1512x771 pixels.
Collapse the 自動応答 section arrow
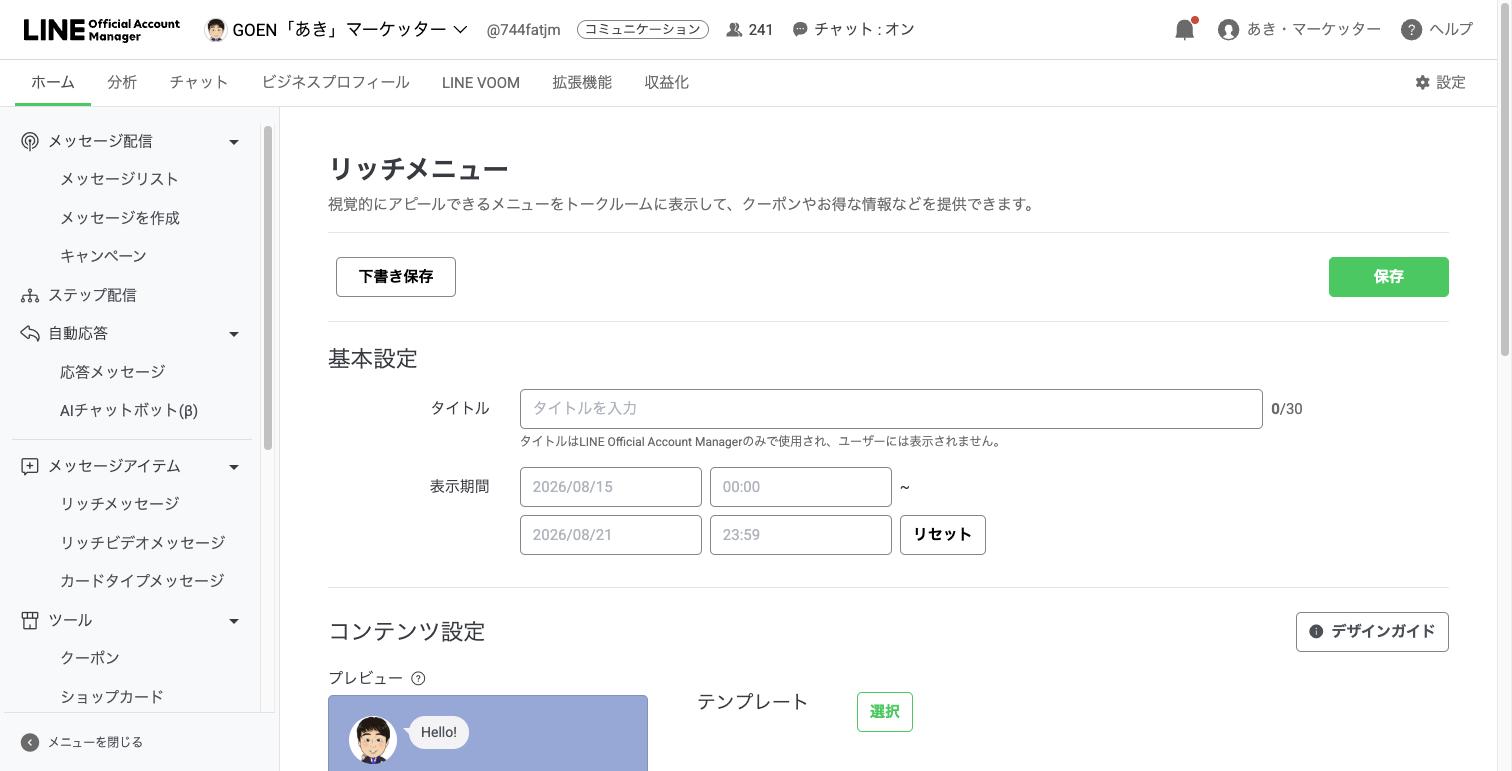coord(234,334)
